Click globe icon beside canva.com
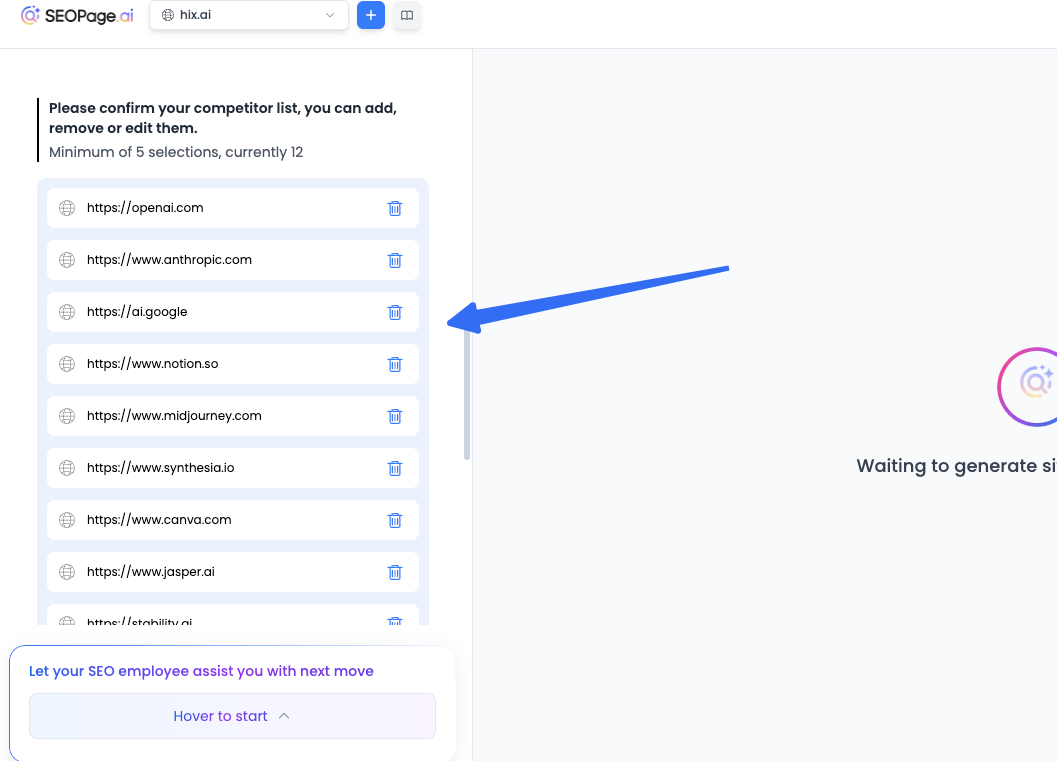This screenshot has width=1057, height=761. (67, 520)
